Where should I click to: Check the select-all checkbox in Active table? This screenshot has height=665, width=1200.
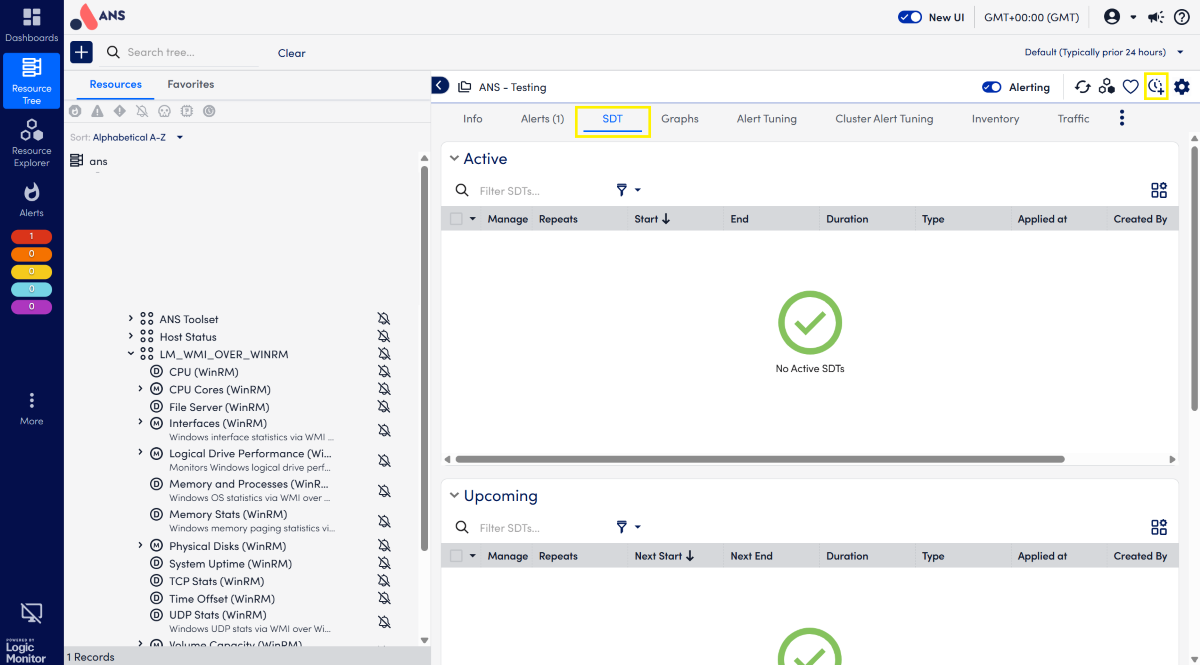tap(456, 219)
